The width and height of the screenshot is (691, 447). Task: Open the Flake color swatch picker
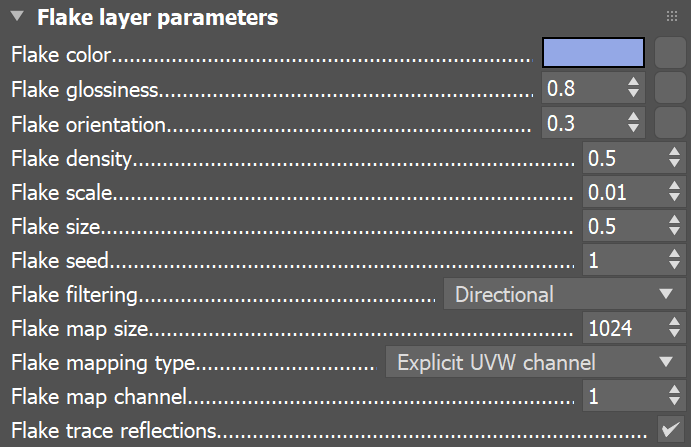click(593, 53)
